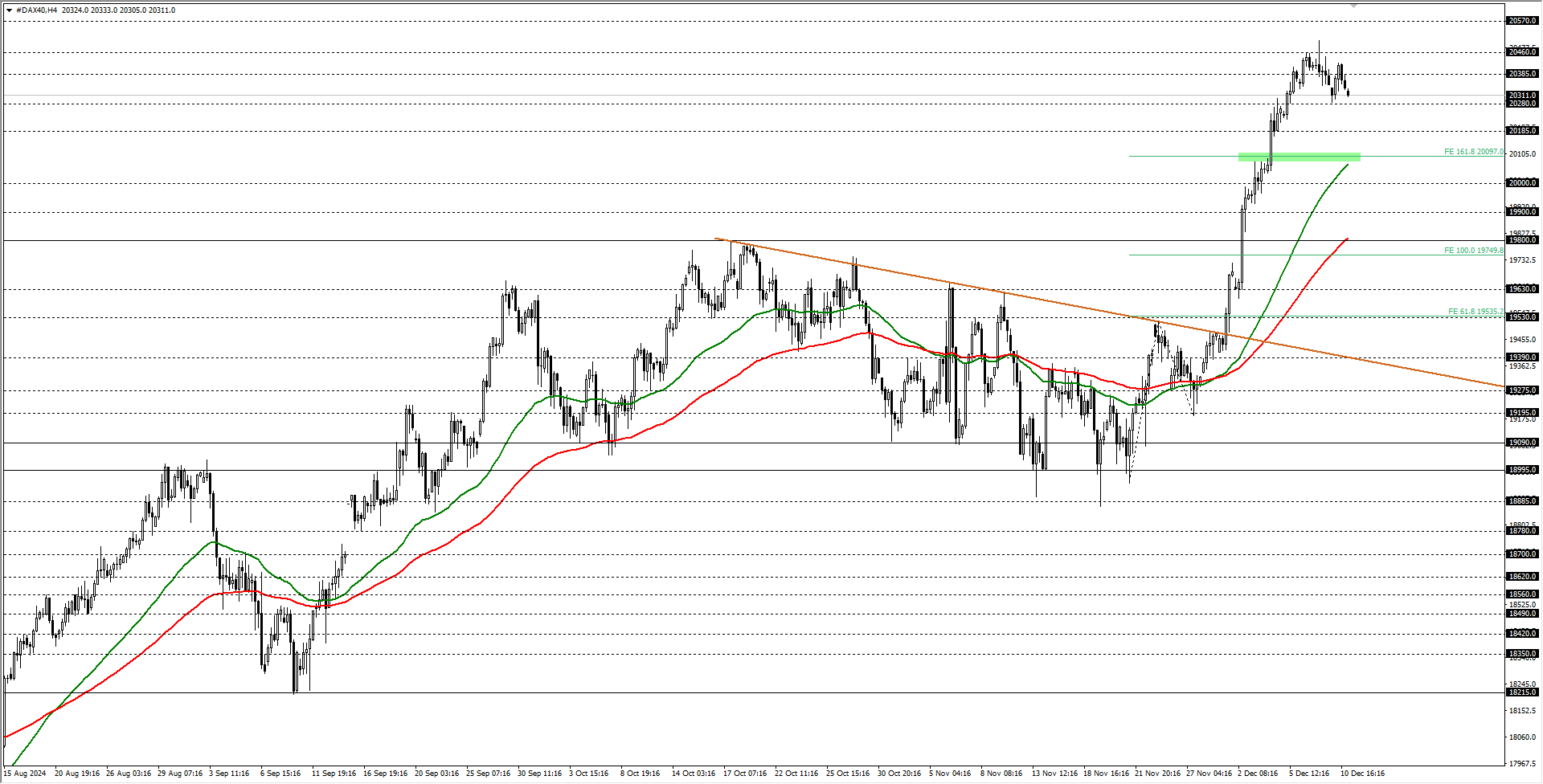Click the 19630.0 price level label
1543x784 pixels.
[x=1523, y=288]
